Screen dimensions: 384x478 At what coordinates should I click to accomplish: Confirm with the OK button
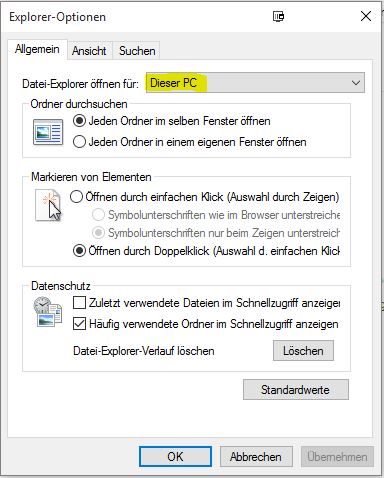click(x=175, y=456)
